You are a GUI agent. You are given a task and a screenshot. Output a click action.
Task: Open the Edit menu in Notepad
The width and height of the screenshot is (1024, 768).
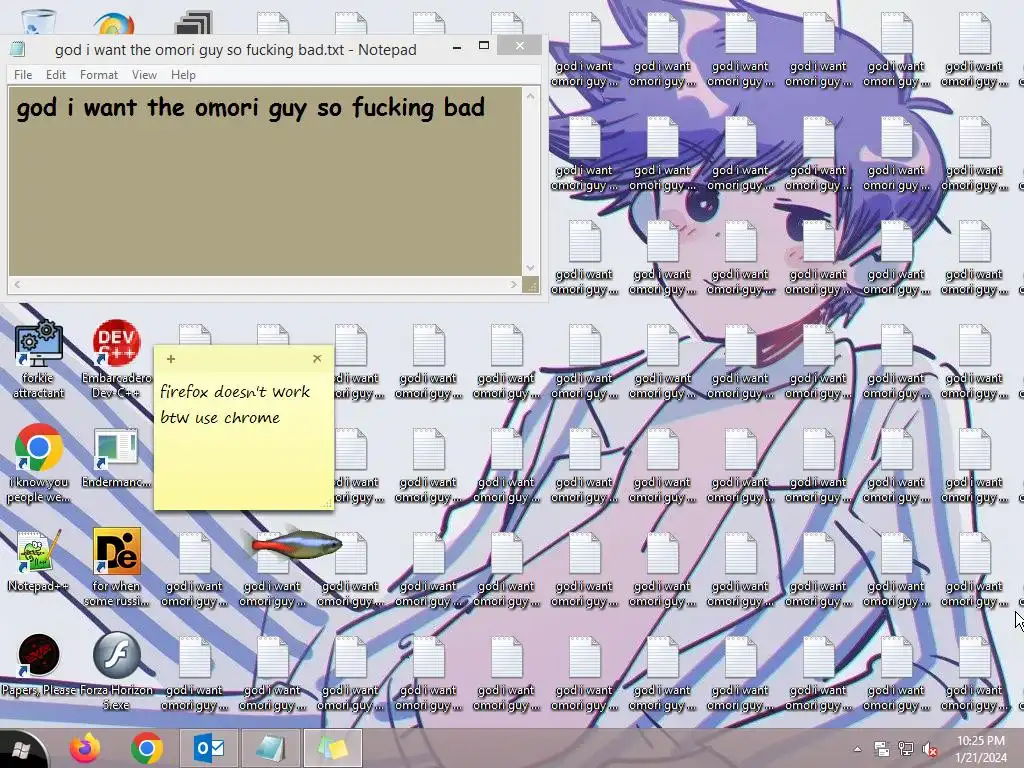tap(56, 75)
